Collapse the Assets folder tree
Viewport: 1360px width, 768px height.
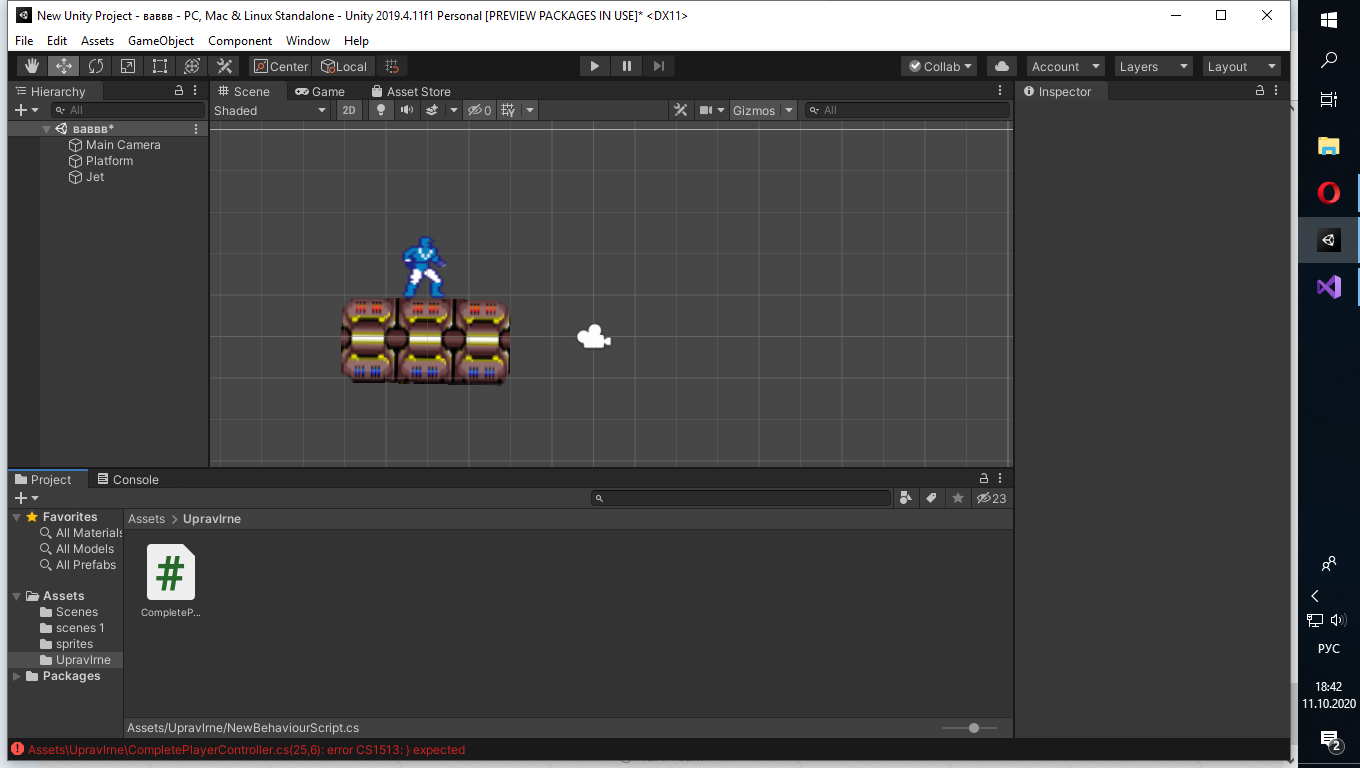pos(17,596)
